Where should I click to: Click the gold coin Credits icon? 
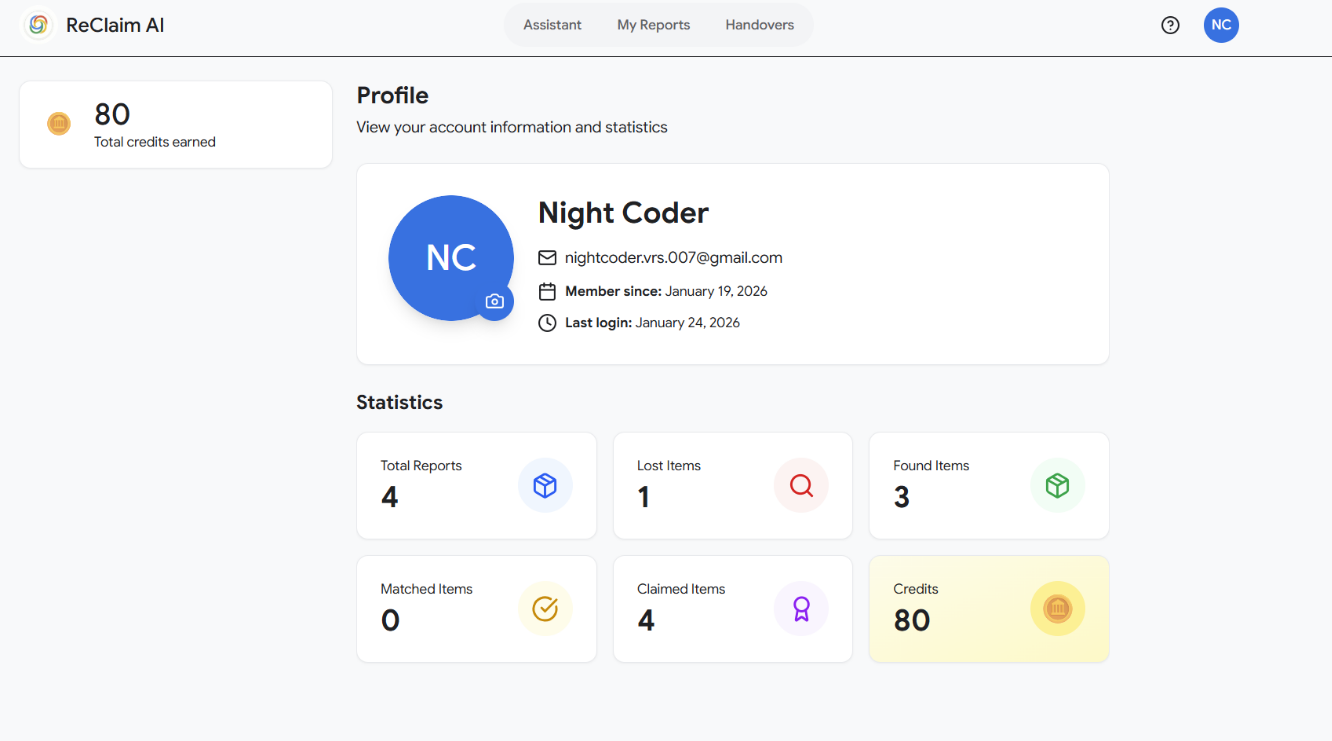click(x=1057, y=609)
